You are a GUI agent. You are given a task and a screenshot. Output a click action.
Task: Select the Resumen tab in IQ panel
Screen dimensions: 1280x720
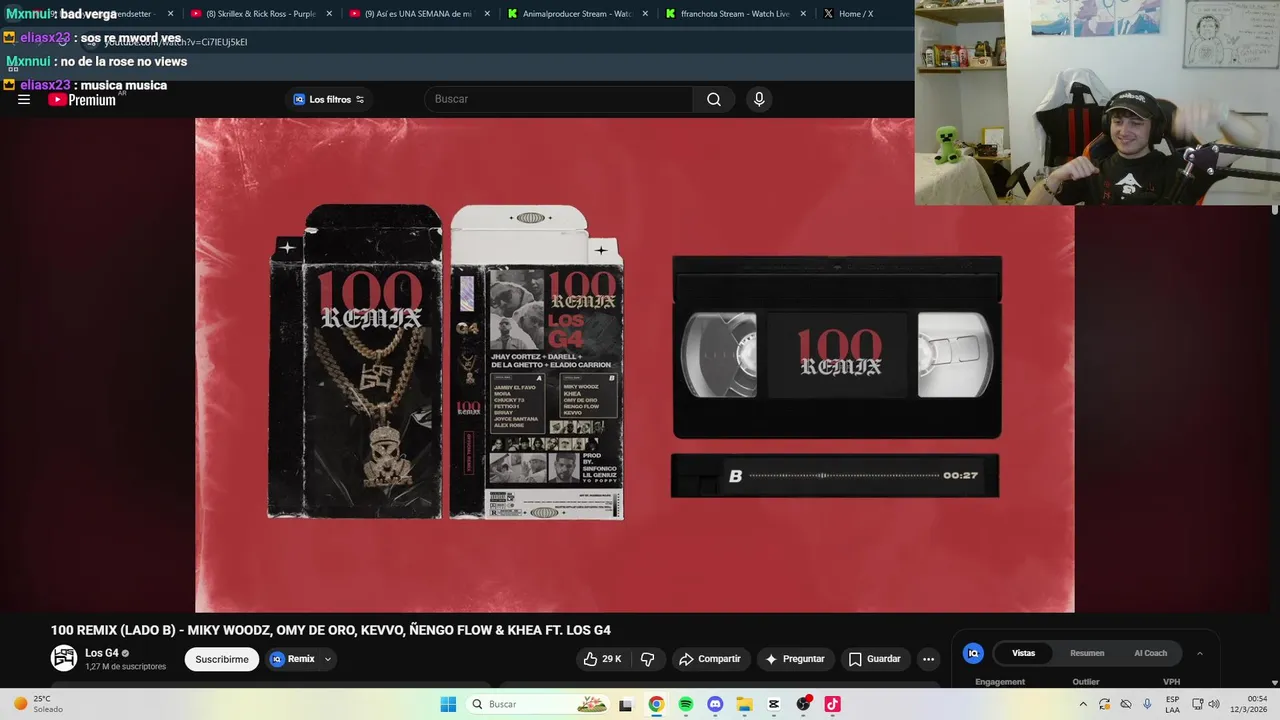pyautogui.click(x=1087, y=653)
